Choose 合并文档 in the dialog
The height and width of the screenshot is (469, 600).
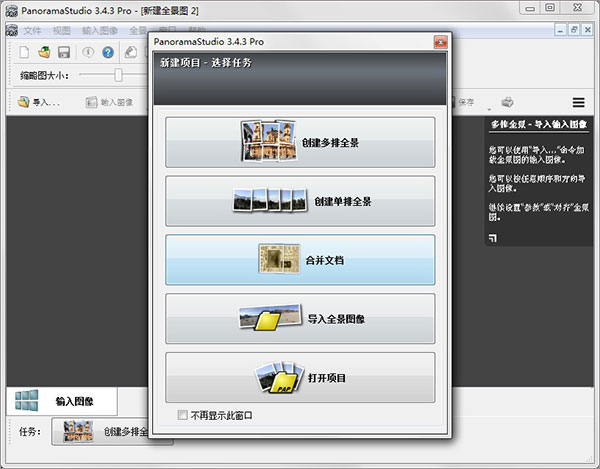click(x=300, y=260)
